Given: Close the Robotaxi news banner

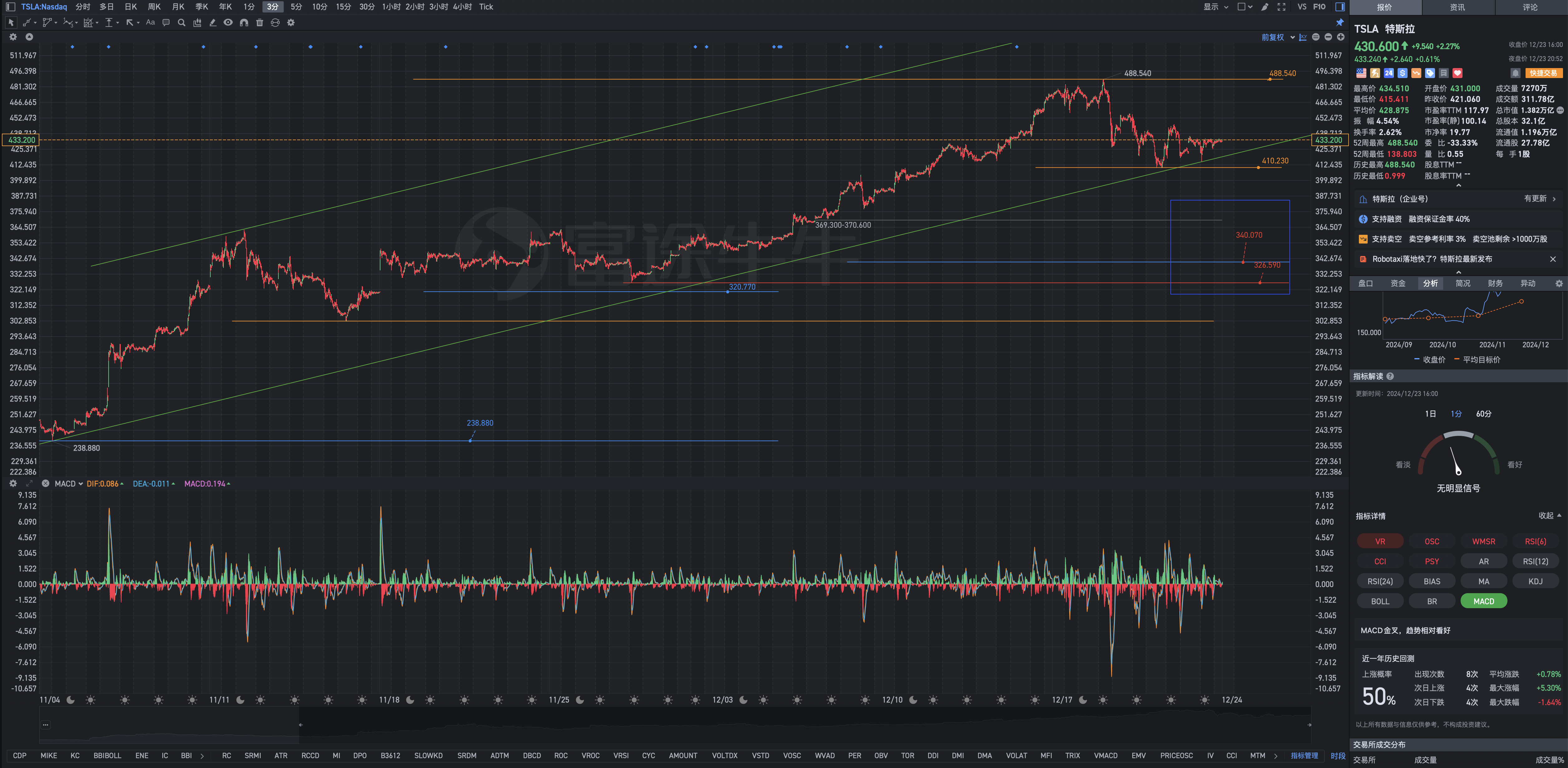Looking at the screenshot, I should pyautogui.click(x=1552, y=259).
